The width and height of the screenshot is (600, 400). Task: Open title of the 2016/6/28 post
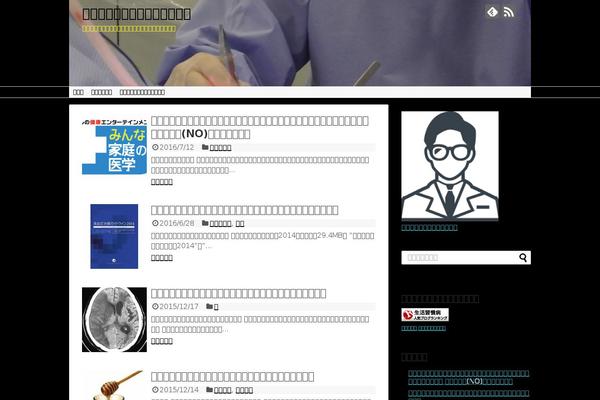click(x=244, y=210)
